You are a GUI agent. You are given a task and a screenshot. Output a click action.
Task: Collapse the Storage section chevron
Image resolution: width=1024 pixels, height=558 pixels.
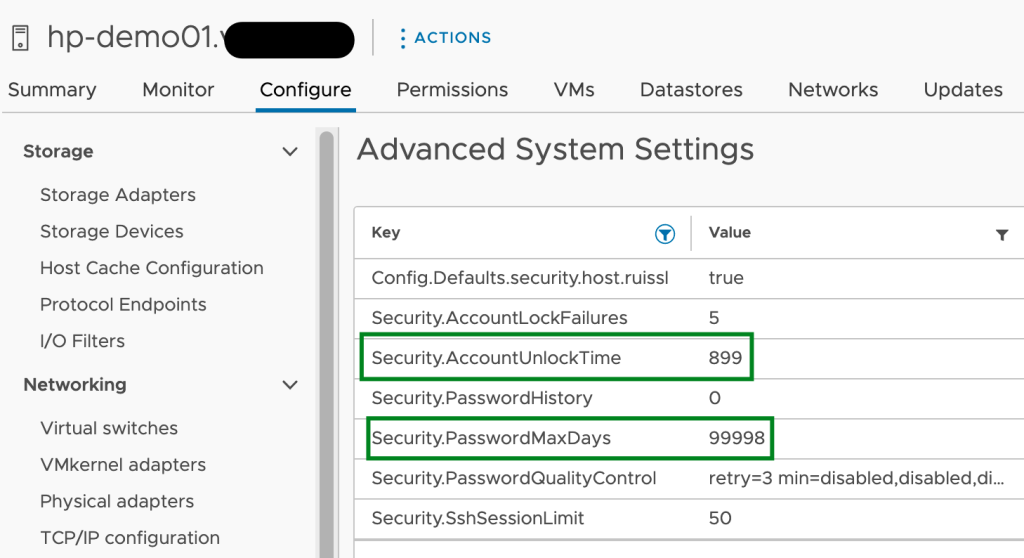coord(290,152)
